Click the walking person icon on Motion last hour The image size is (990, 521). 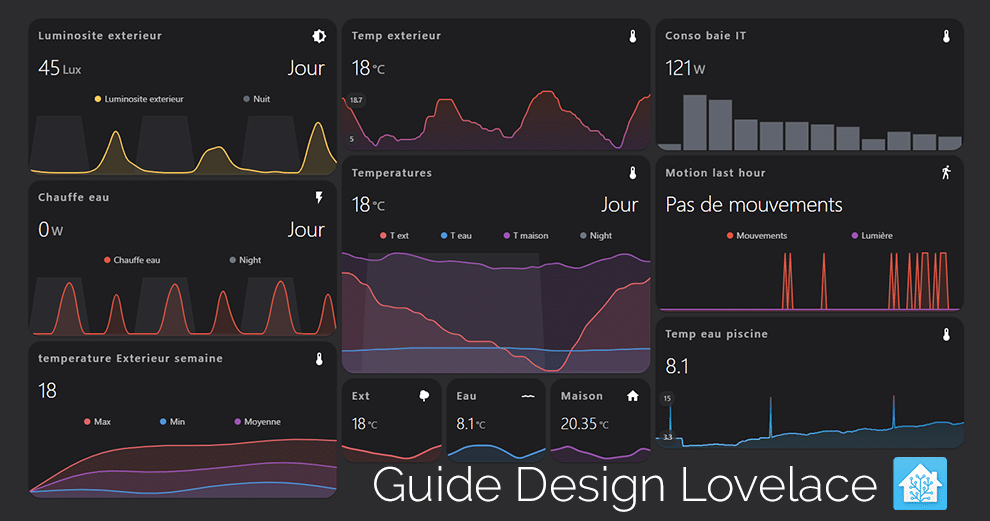(x=946, y=172)
